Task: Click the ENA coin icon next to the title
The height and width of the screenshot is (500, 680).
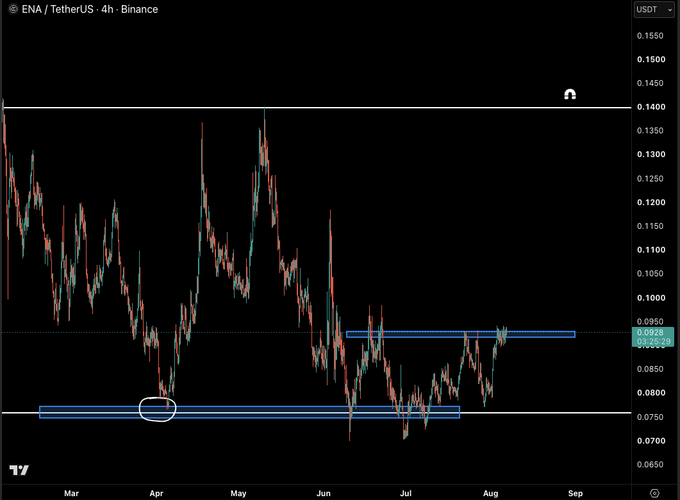Action: [x=13, y=9]
